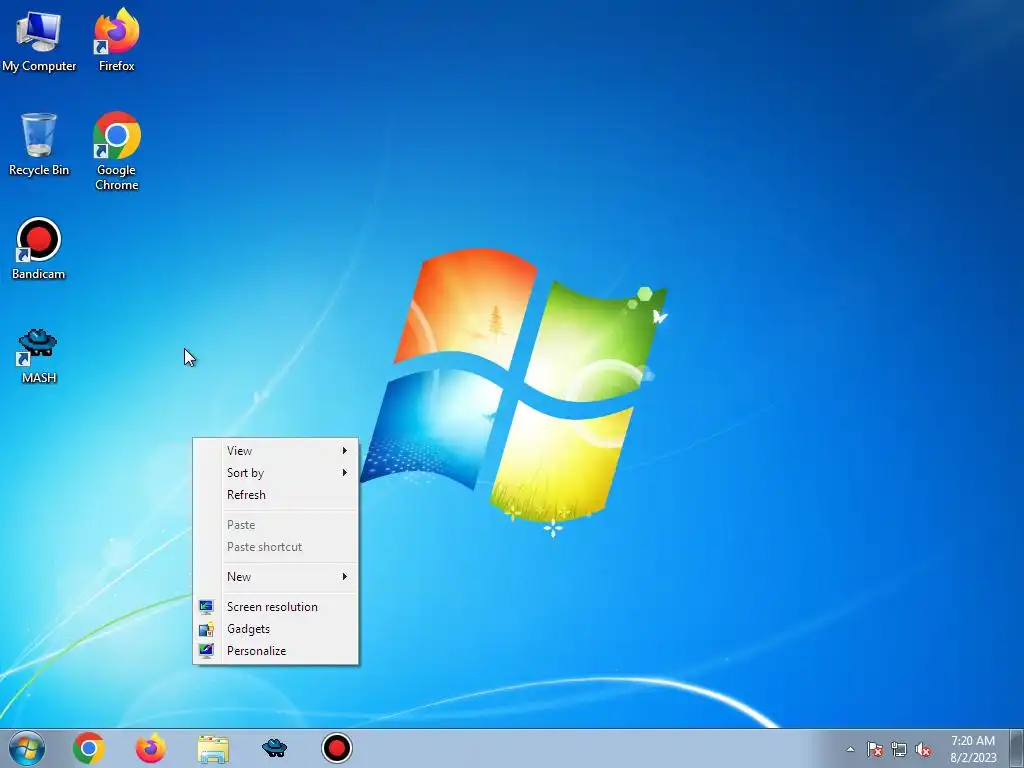
Task: Select the Recycle Bin desktop icon
Action: pyautogui.click(x=39, y=145)
